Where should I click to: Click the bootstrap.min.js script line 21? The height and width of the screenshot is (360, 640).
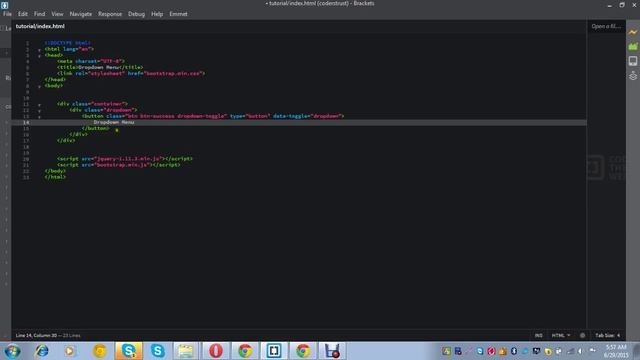pos(119,164)
